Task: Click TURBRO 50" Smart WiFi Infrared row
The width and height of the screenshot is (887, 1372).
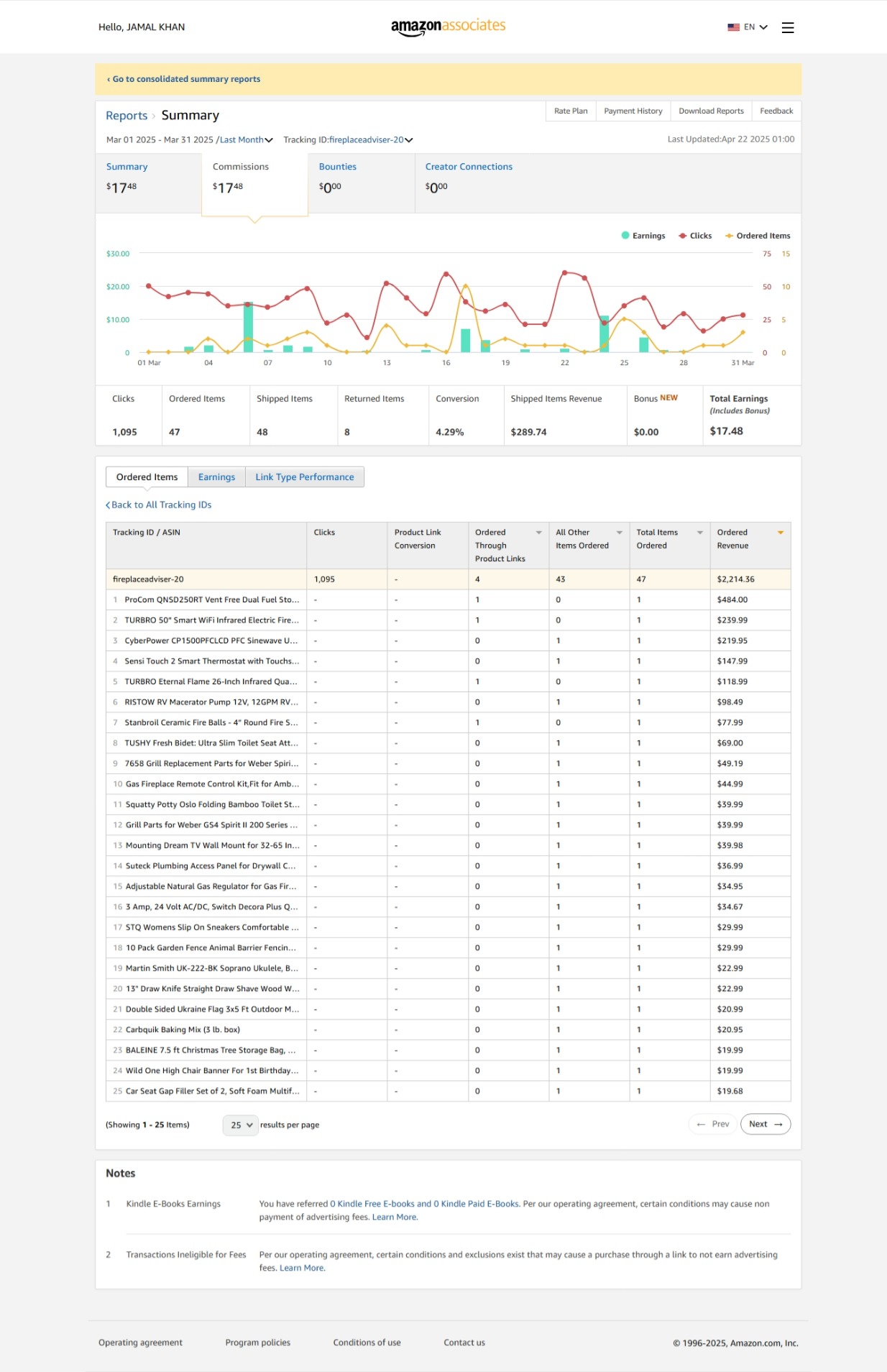Action: point(448,620)
